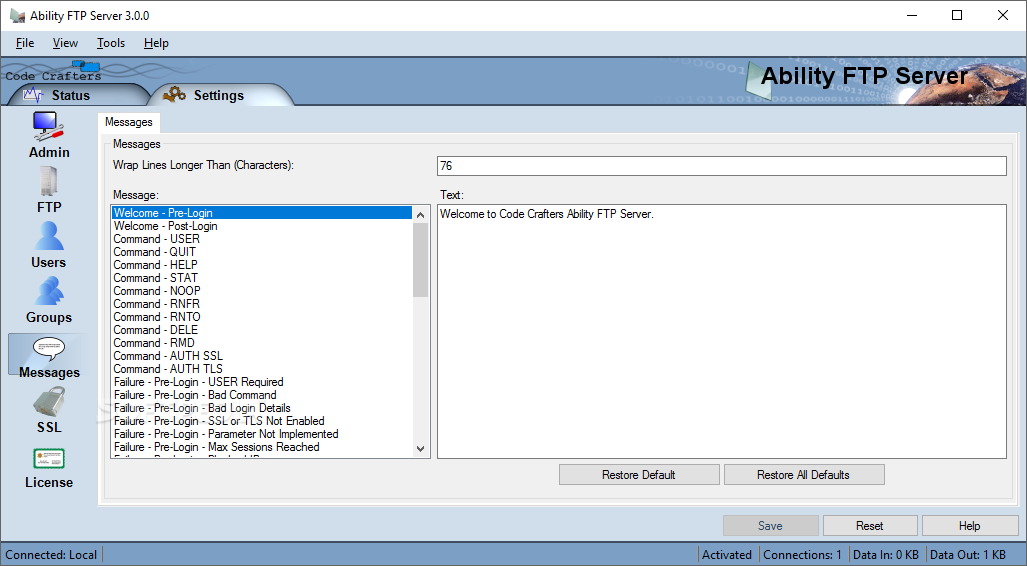Click the message list scroll down arrow

[420, 449]
